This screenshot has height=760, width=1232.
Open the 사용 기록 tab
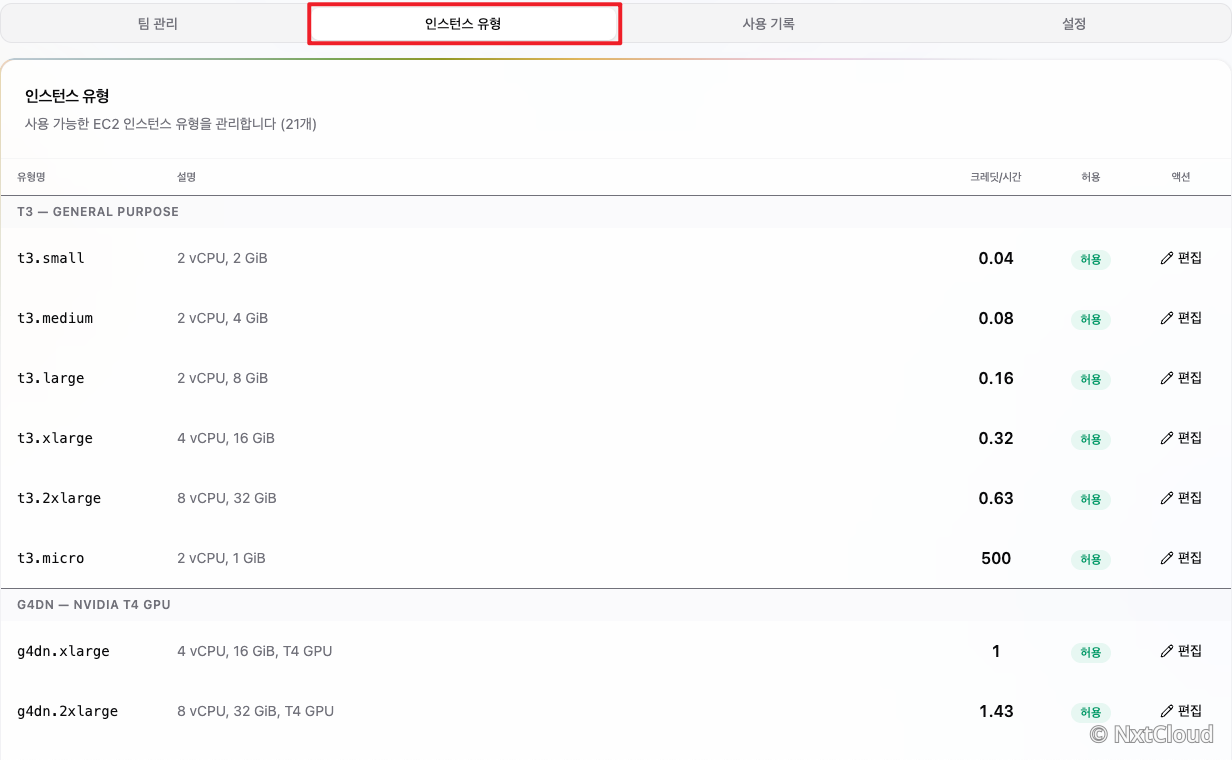pos(768,24)
